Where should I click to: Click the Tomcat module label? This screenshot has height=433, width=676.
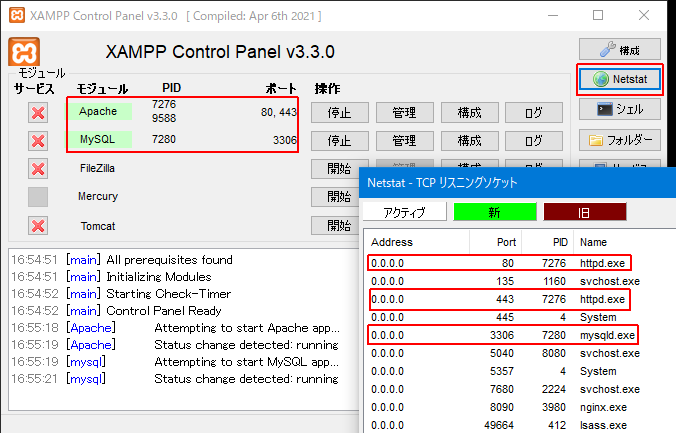pos(98,226)
